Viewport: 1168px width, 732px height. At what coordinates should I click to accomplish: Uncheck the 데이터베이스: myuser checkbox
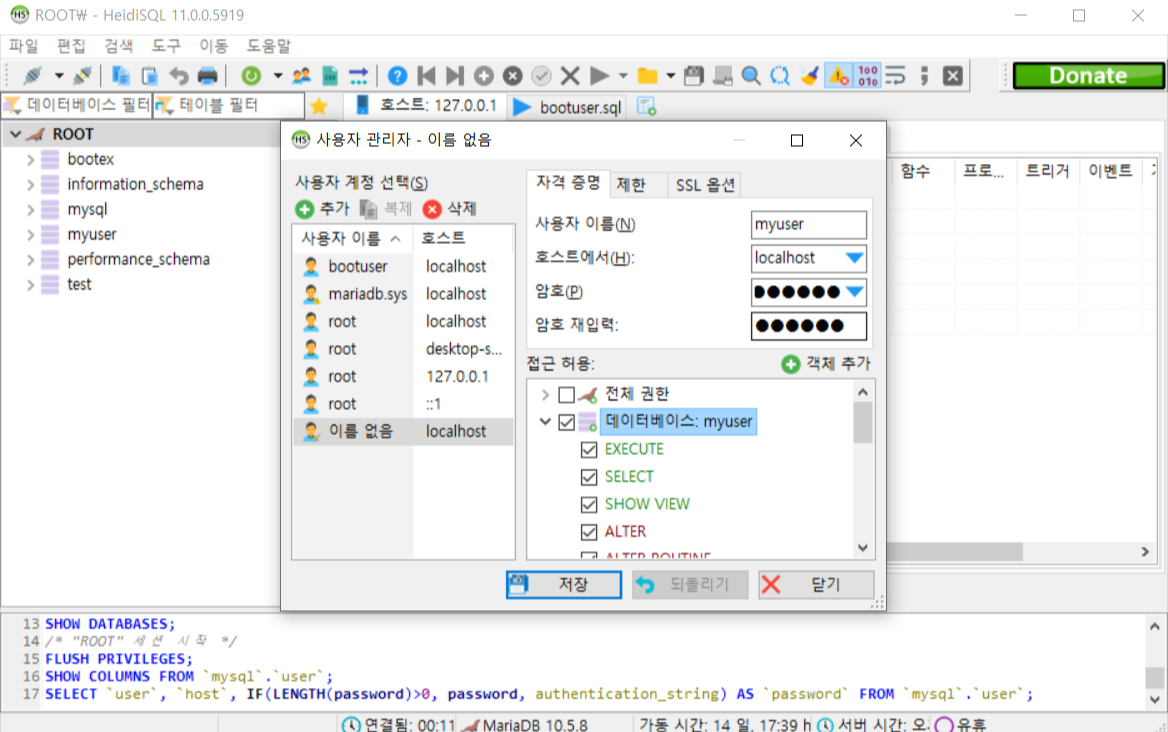(x=567, y=421)
